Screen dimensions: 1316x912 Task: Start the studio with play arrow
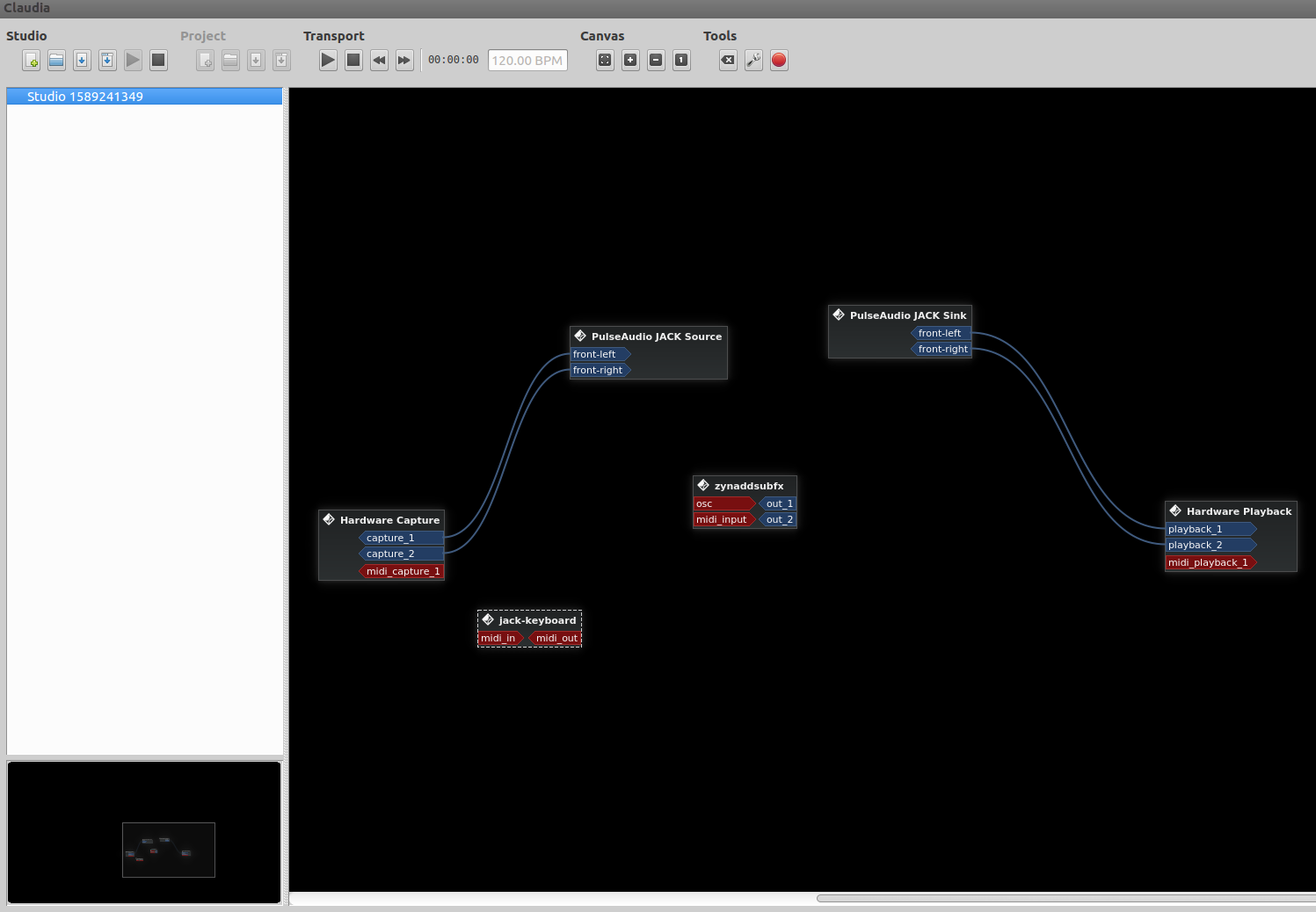pos(133,61)
